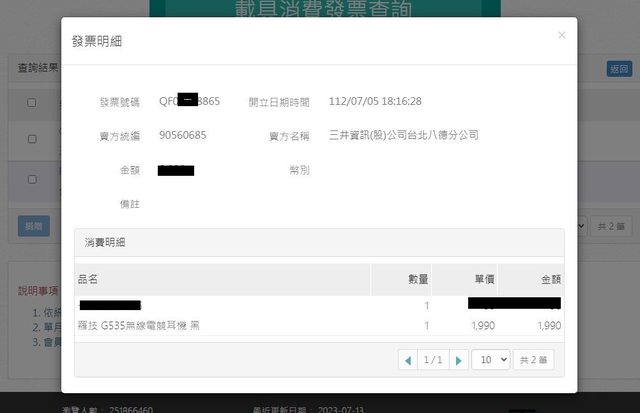This screenshot has height=413, width=640.
Task: Sort by the 品名 column header
Action: point(88,279)
